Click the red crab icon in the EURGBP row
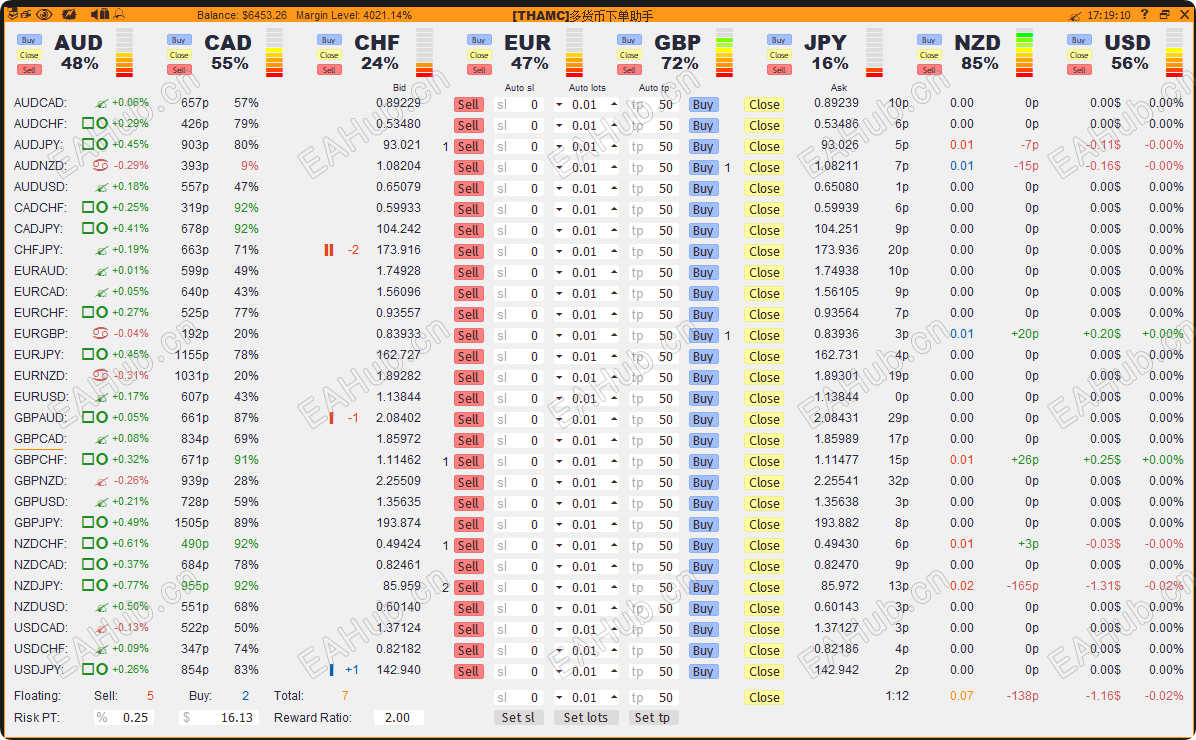 pos(100,333)
